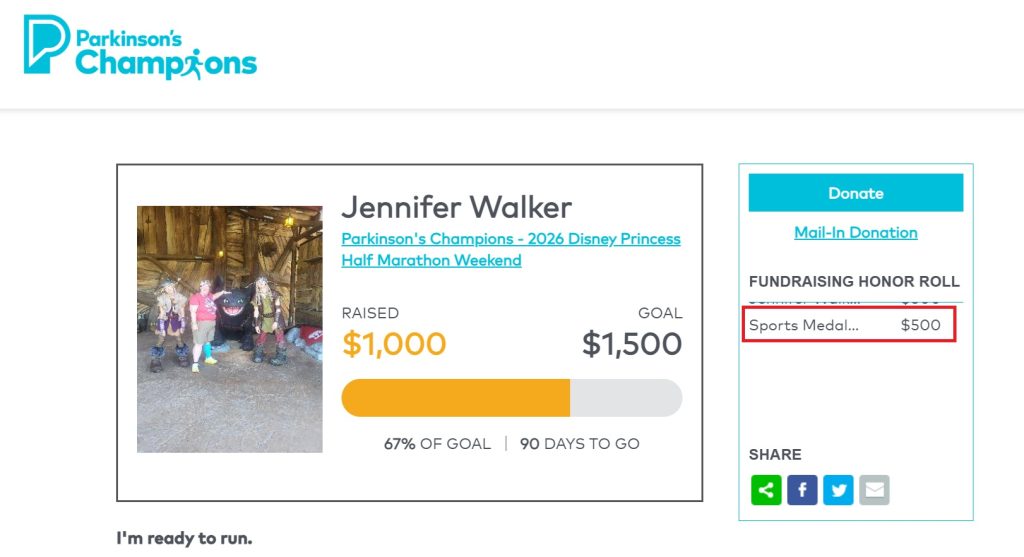This screenshot has height=557, width=1024.
Task: Share via the email envelope icon
Action: coord(874,490)
